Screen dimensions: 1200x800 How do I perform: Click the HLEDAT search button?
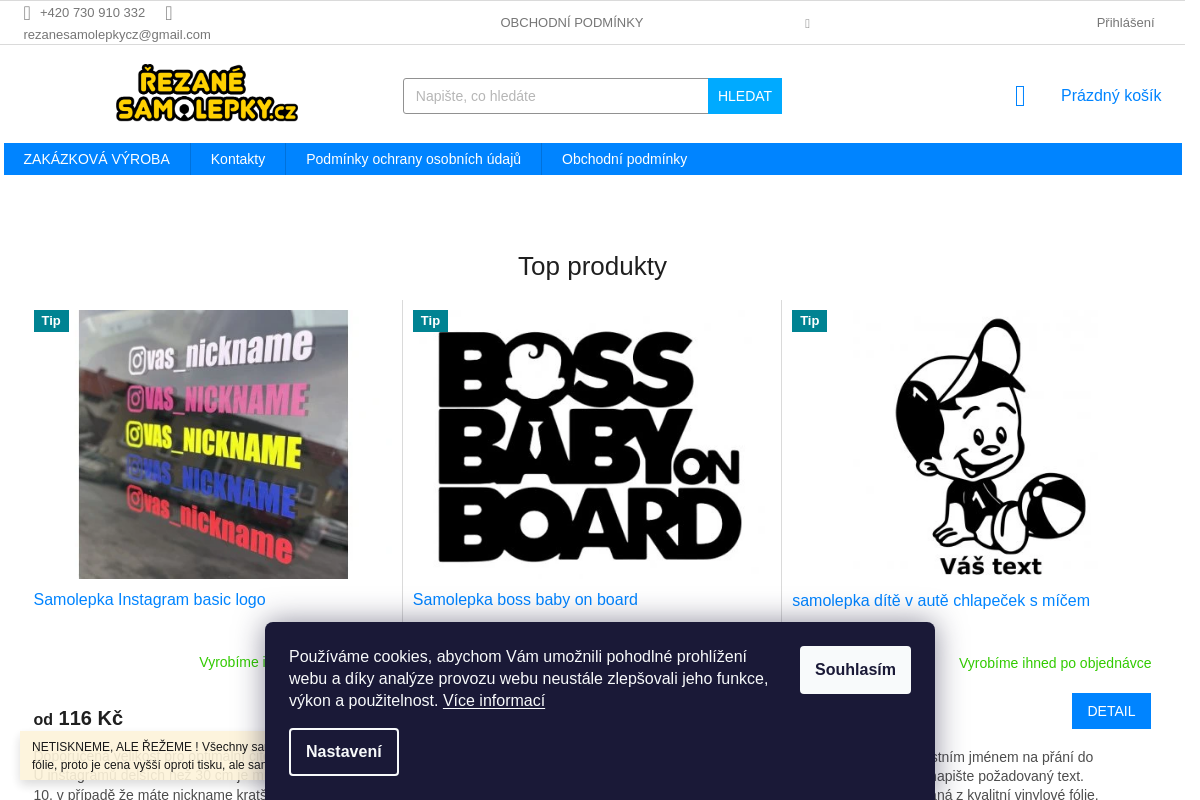pyautogui.click(x=745, y=96)
